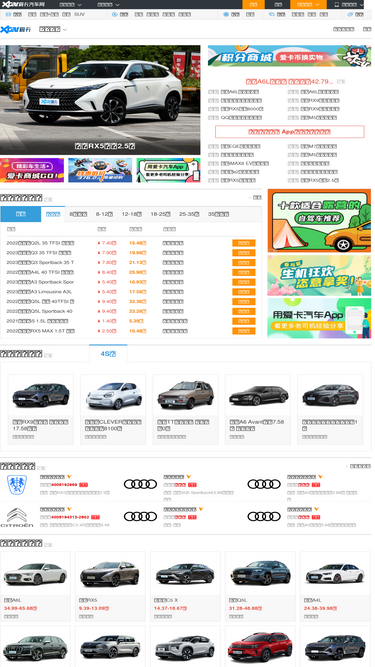Click the XCAR logo in the dark top bar

(x=23, y=4)
